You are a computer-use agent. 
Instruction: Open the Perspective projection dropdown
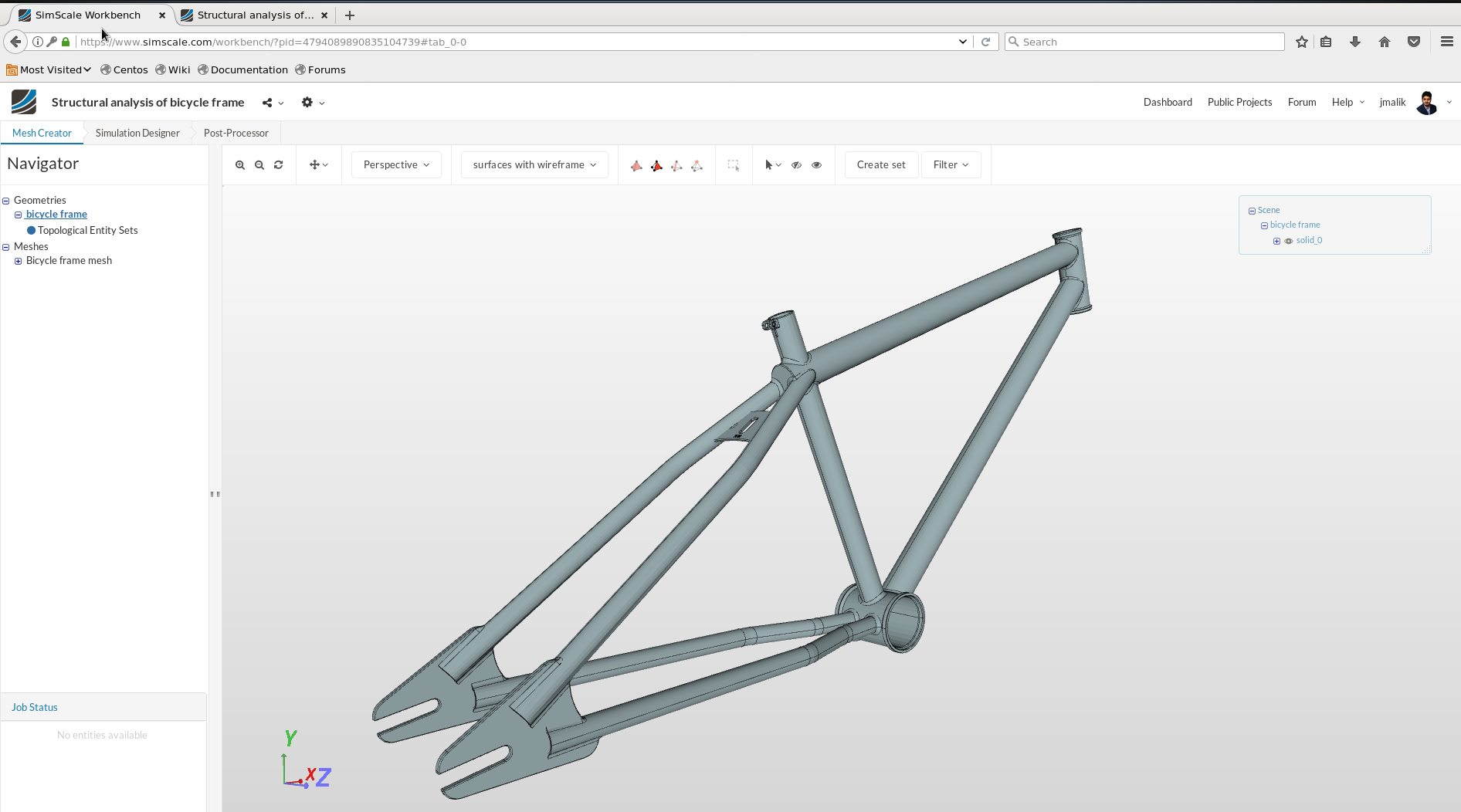tap(395, 164)
